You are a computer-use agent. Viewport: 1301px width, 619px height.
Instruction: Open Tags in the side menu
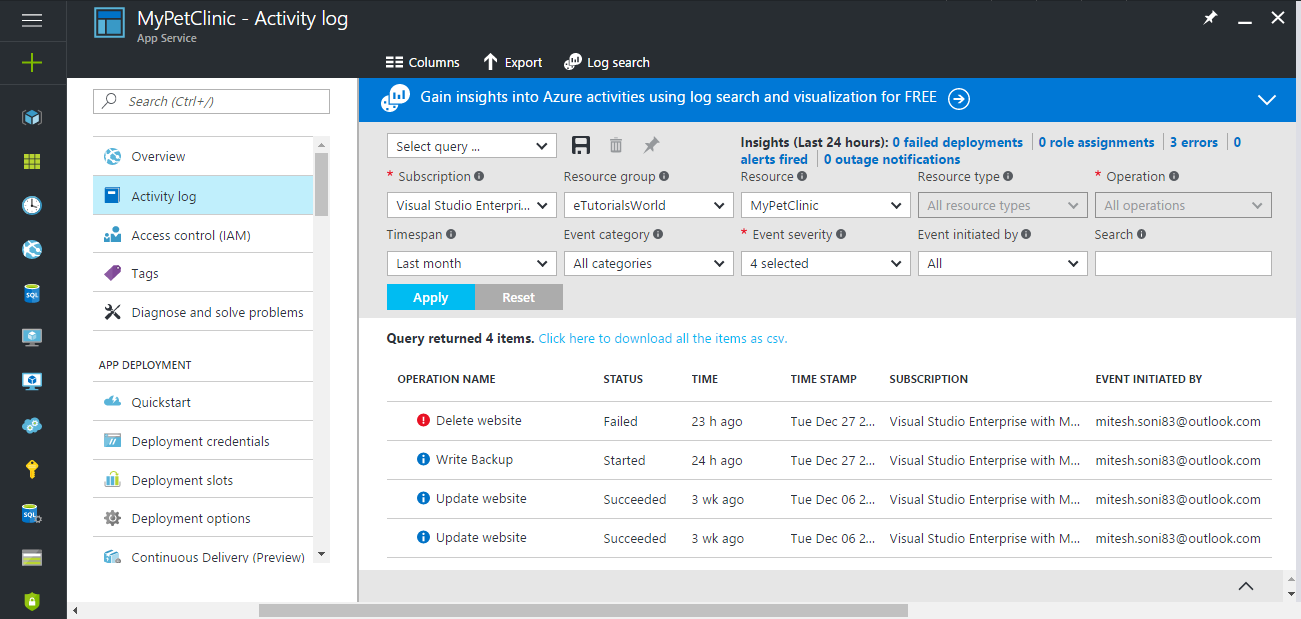tap(203, 273)
